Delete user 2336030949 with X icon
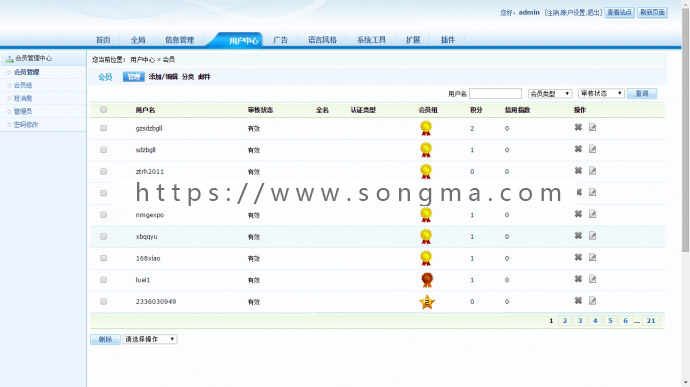This screenshot has width=690, height=387. click(x=578, y=301)
